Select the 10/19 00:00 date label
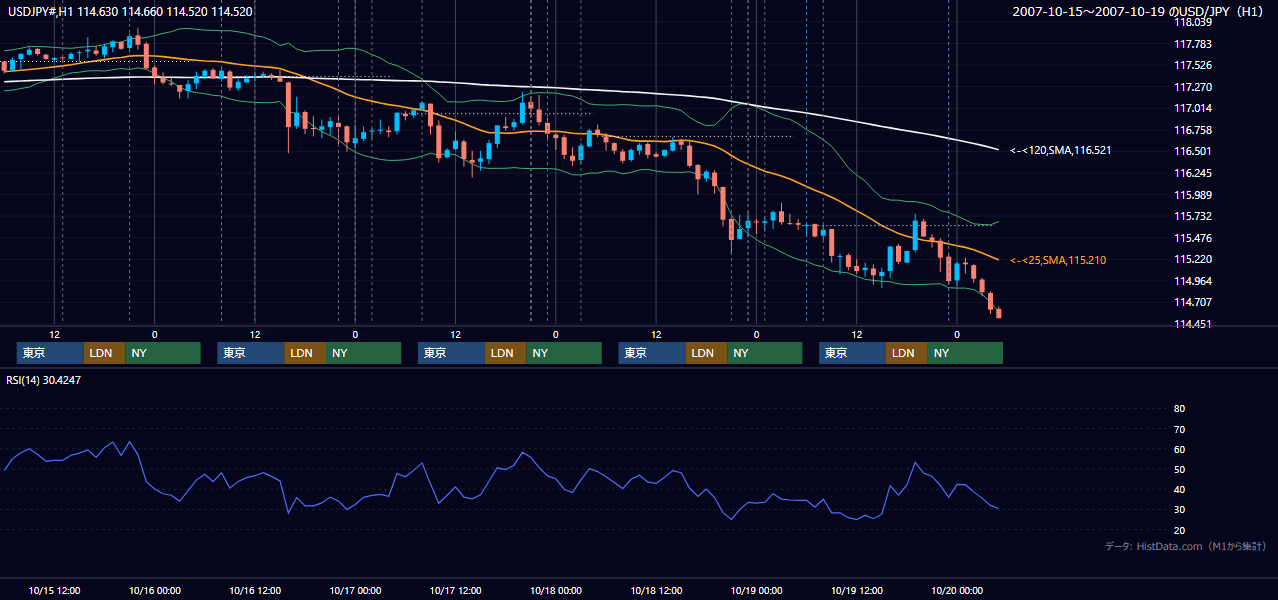 click(x=756, y=590)
